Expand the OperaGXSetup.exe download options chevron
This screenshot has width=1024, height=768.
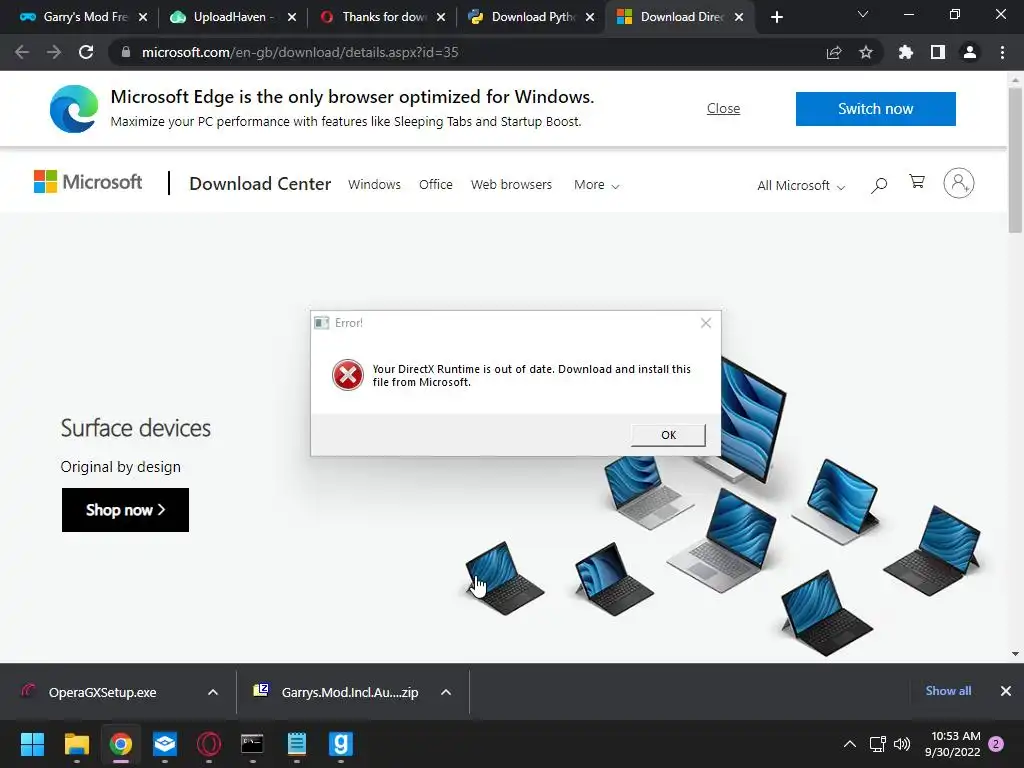click(213, 692)
